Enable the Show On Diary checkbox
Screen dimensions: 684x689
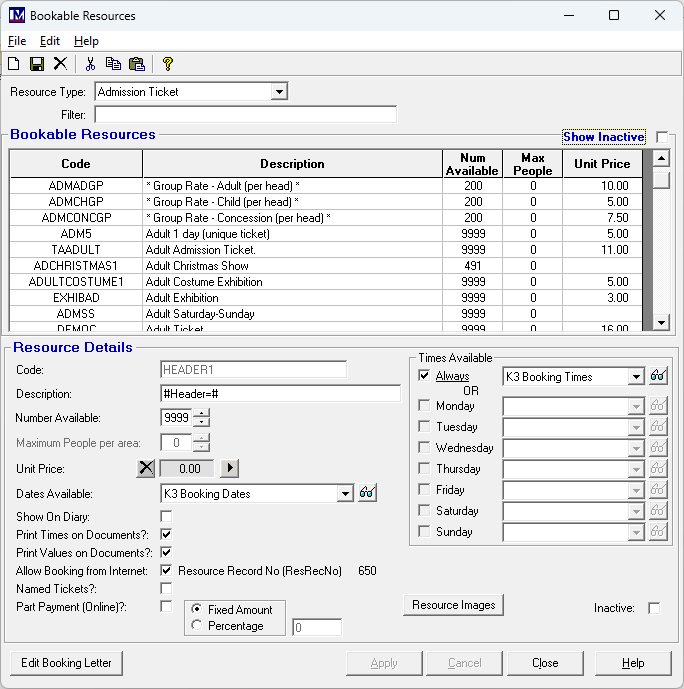(x=166, y=516)
